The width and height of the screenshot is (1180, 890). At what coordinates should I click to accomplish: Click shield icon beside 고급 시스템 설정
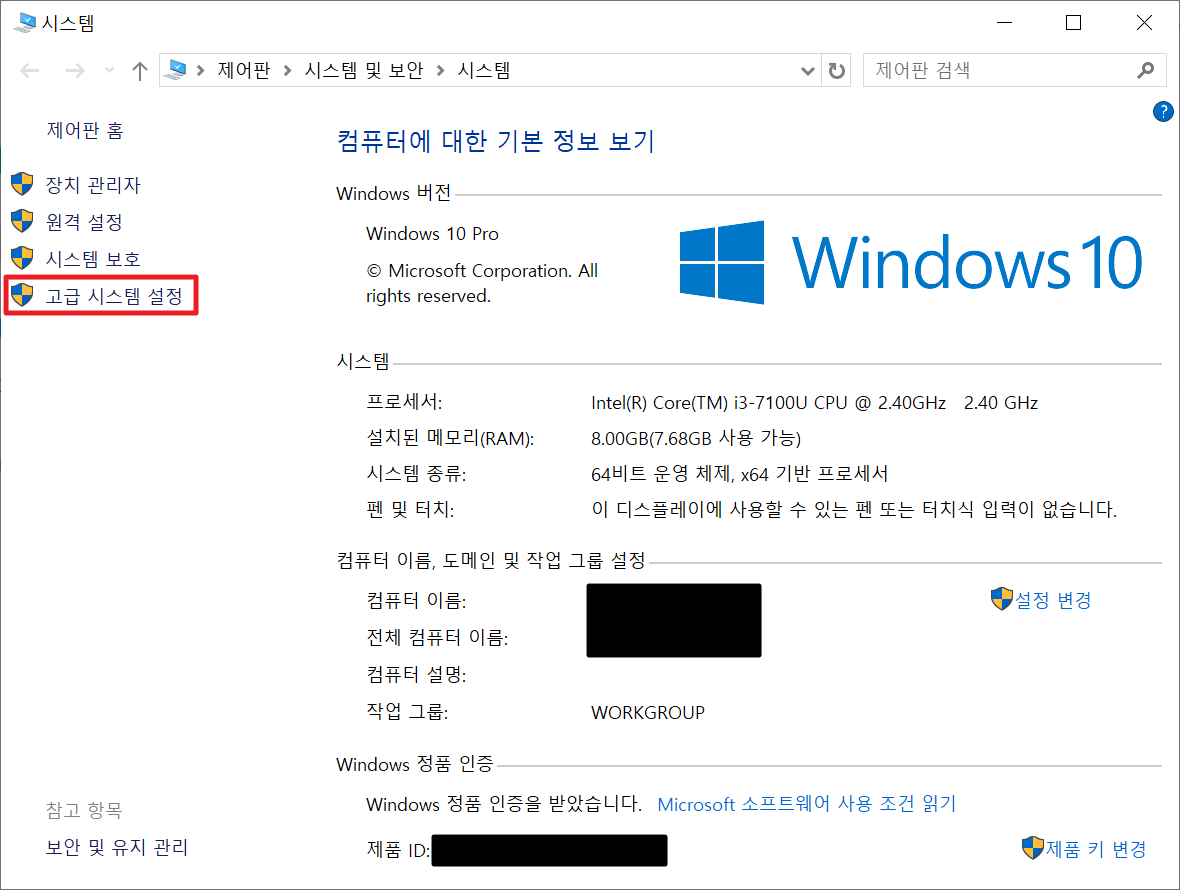tap(23, 295)
